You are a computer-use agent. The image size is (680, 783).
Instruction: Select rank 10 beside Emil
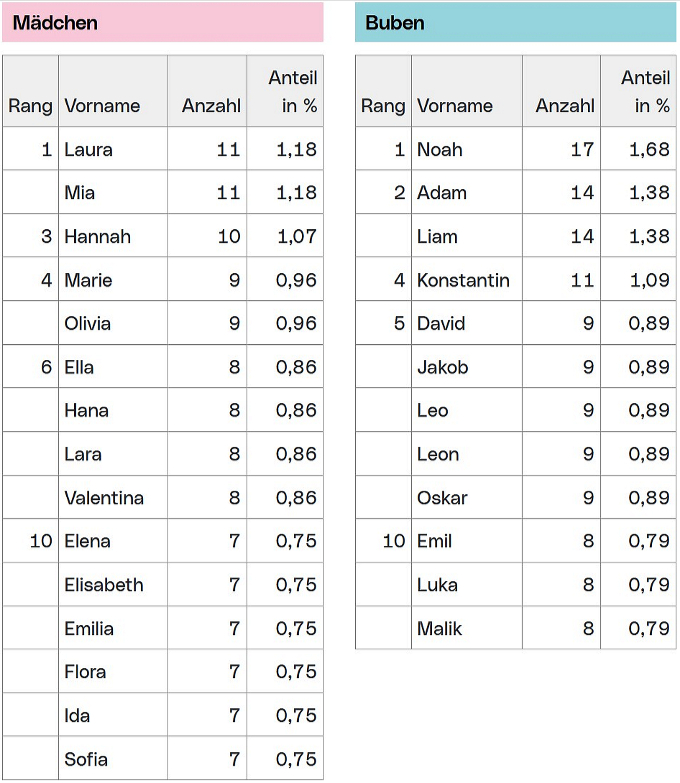[394, 541]
